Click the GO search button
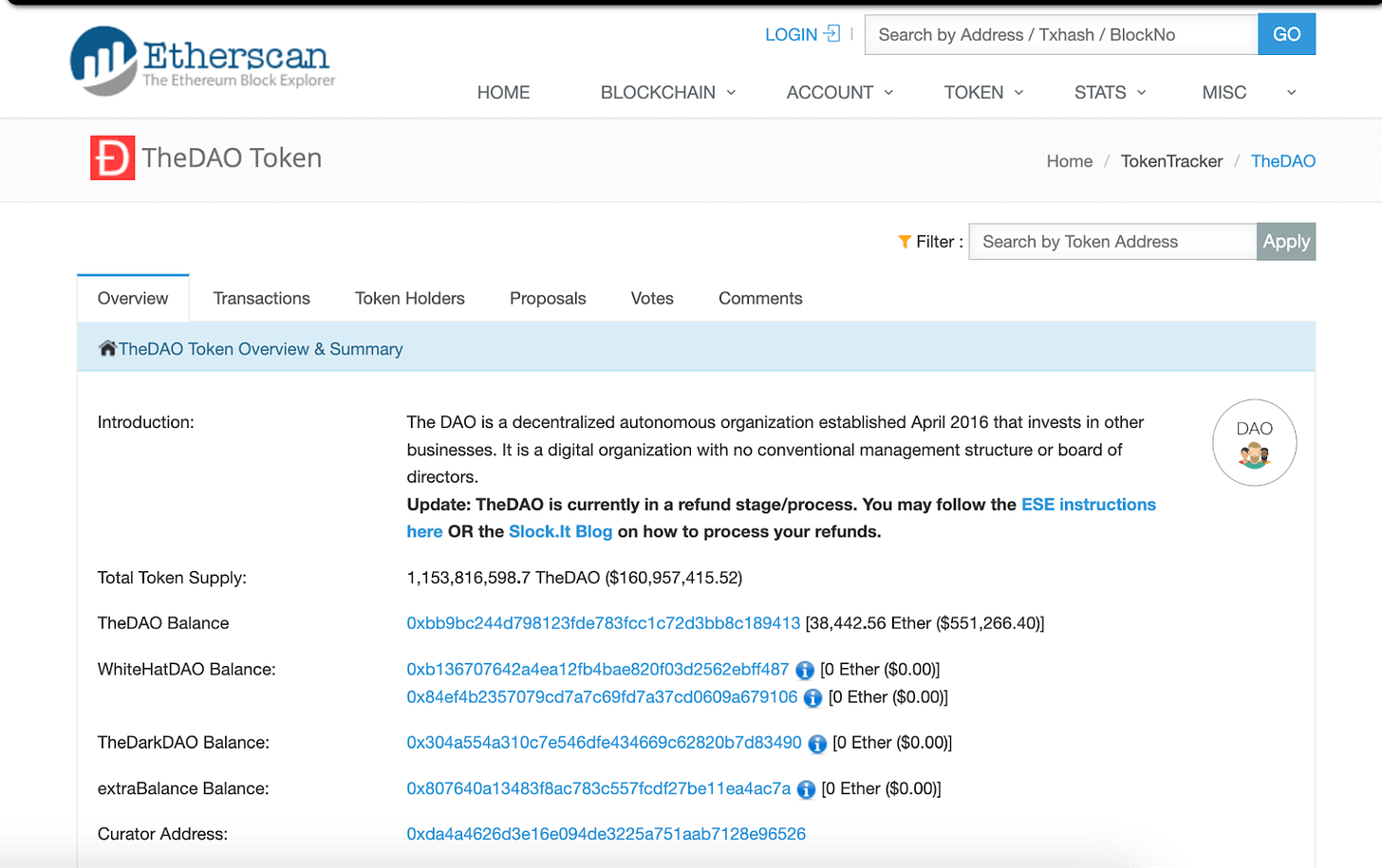 point(1286,34)
